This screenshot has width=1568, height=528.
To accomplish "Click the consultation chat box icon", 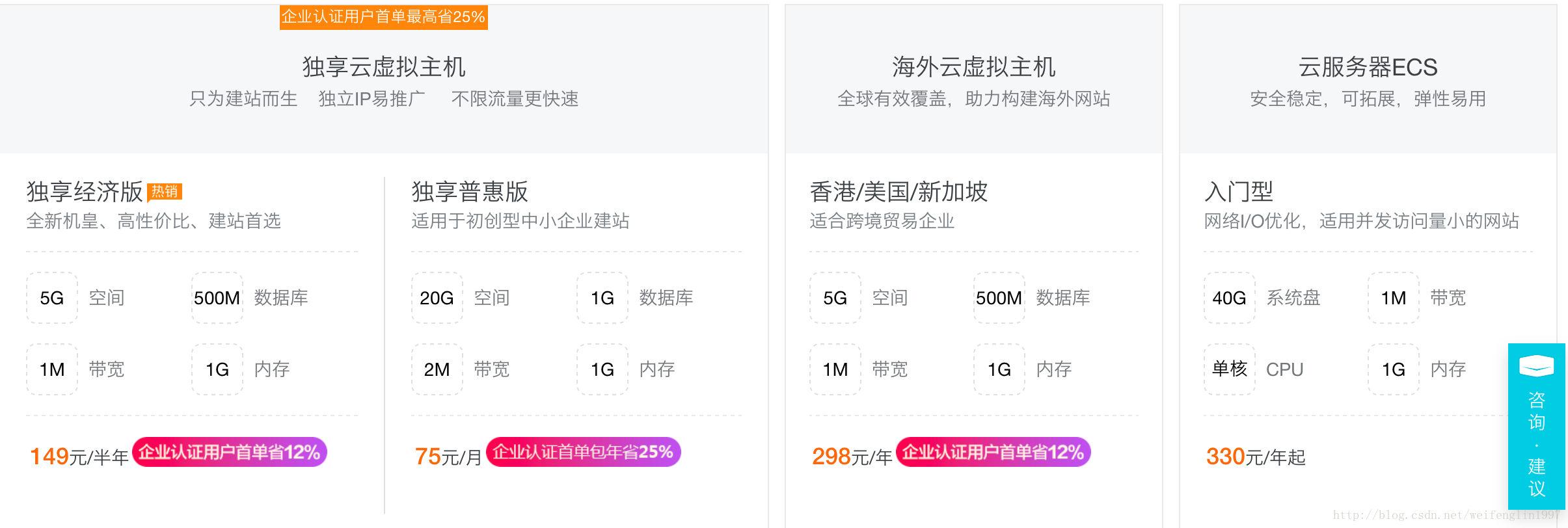I will (x=1536, y=365).
